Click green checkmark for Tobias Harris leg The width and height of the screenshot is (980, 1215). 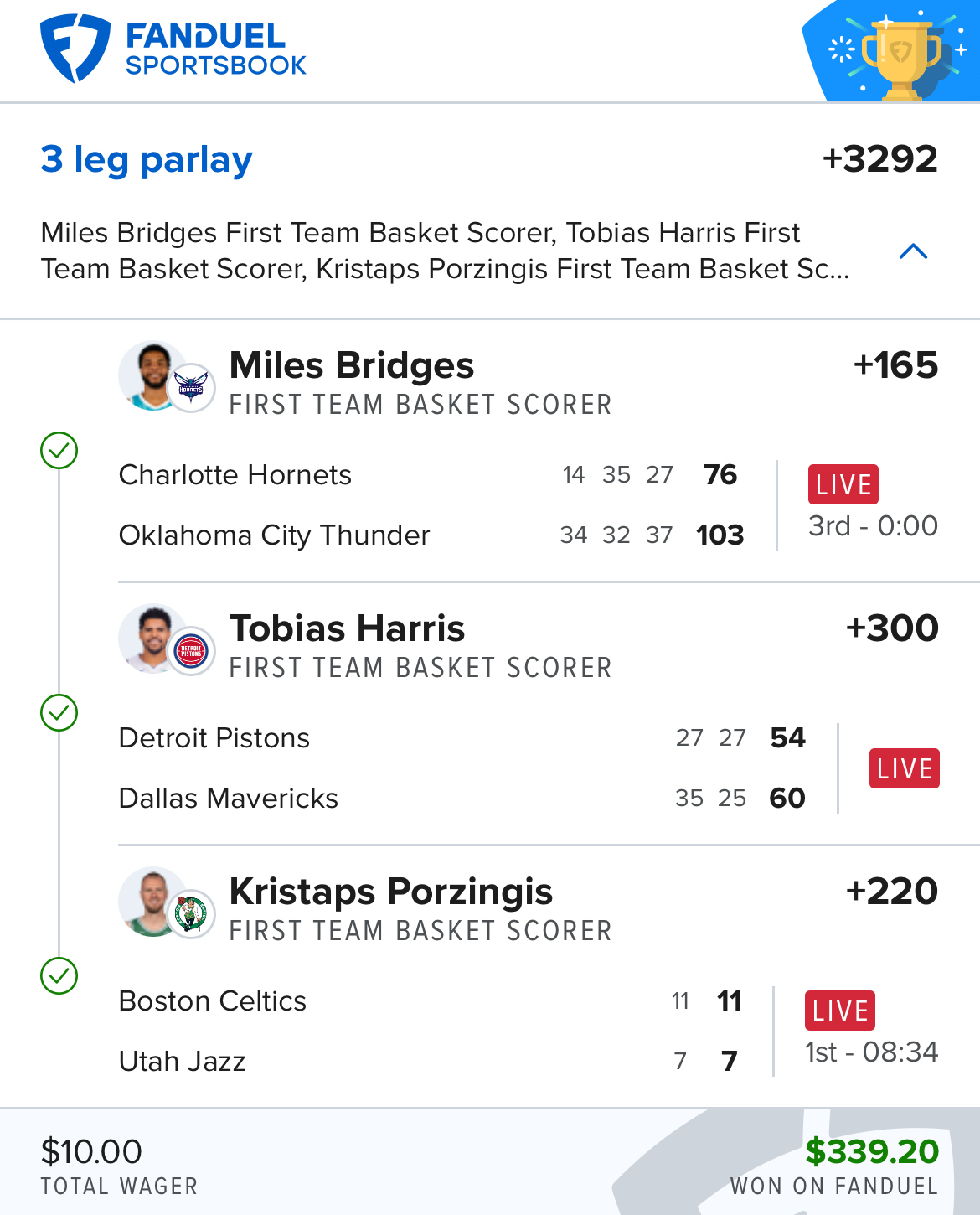(59, 713)
